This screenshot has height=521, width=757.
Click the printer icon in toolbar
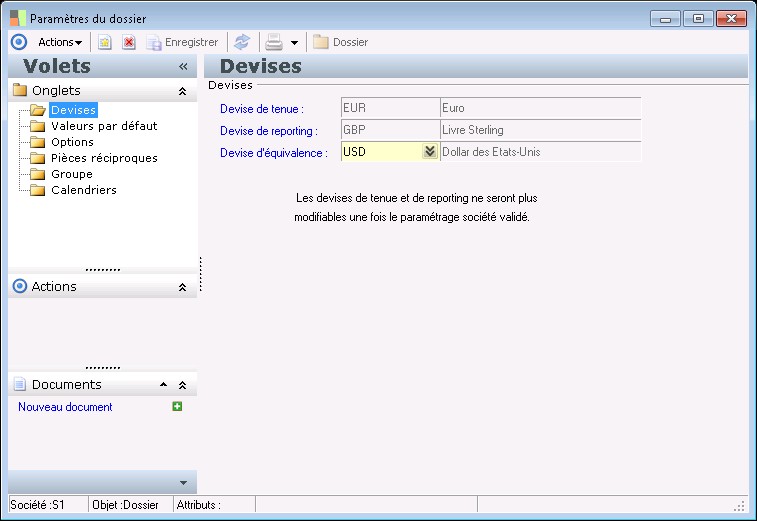pos(273,42)
